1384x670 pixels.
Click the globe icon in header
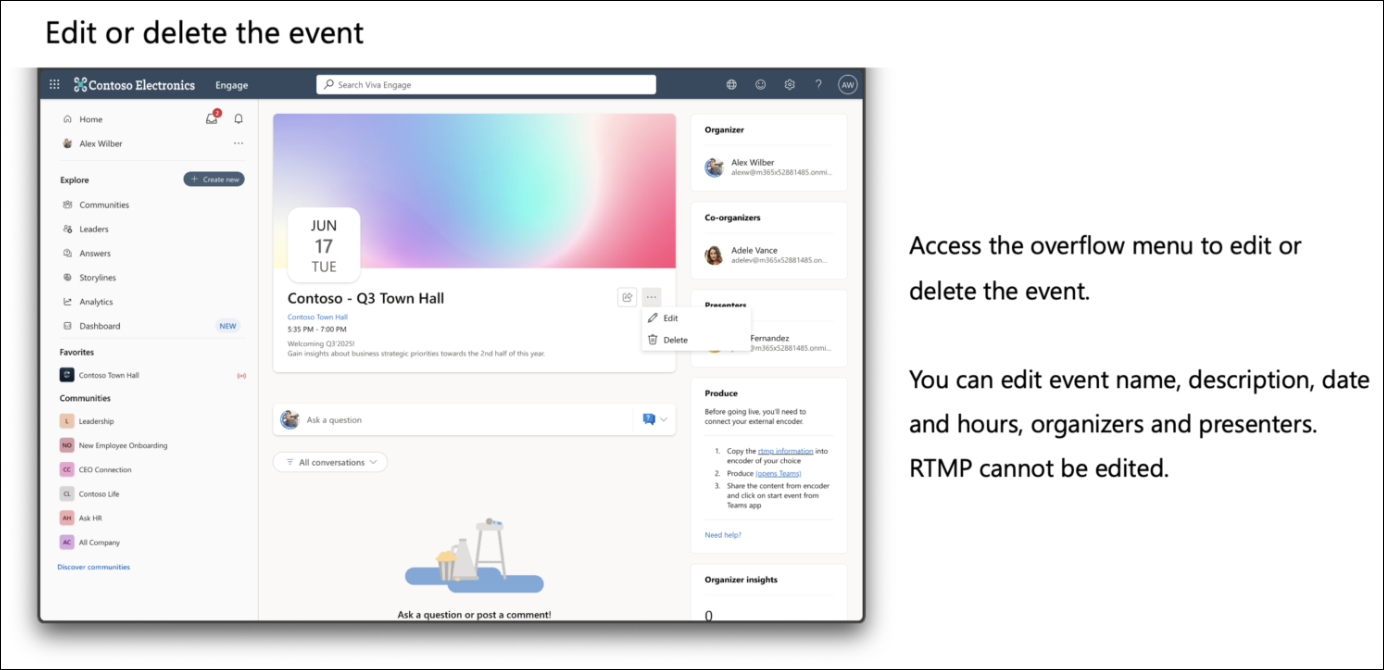731,85
